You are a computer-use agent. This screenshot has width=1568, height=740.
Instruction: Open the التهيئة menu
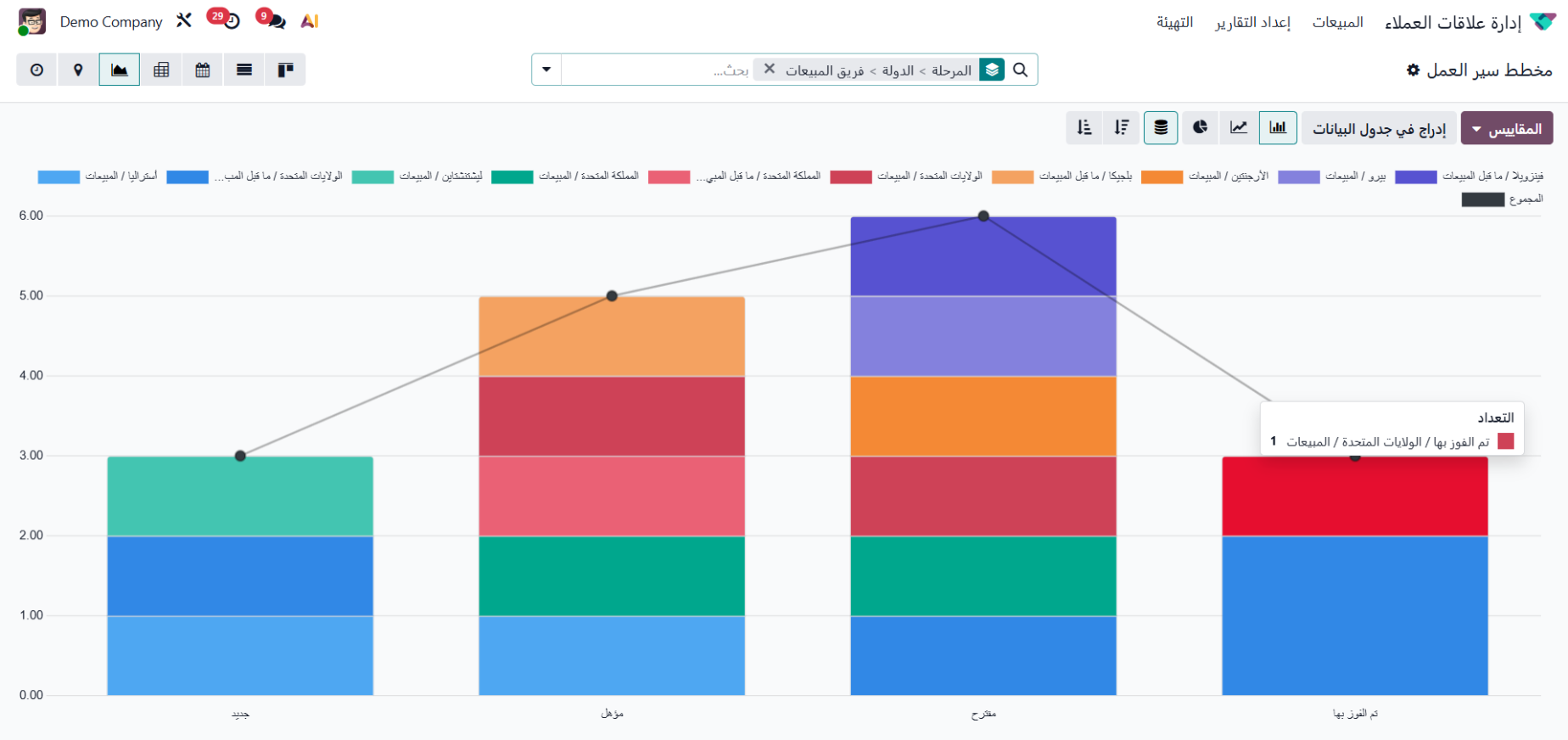[x=1174, y=22]
